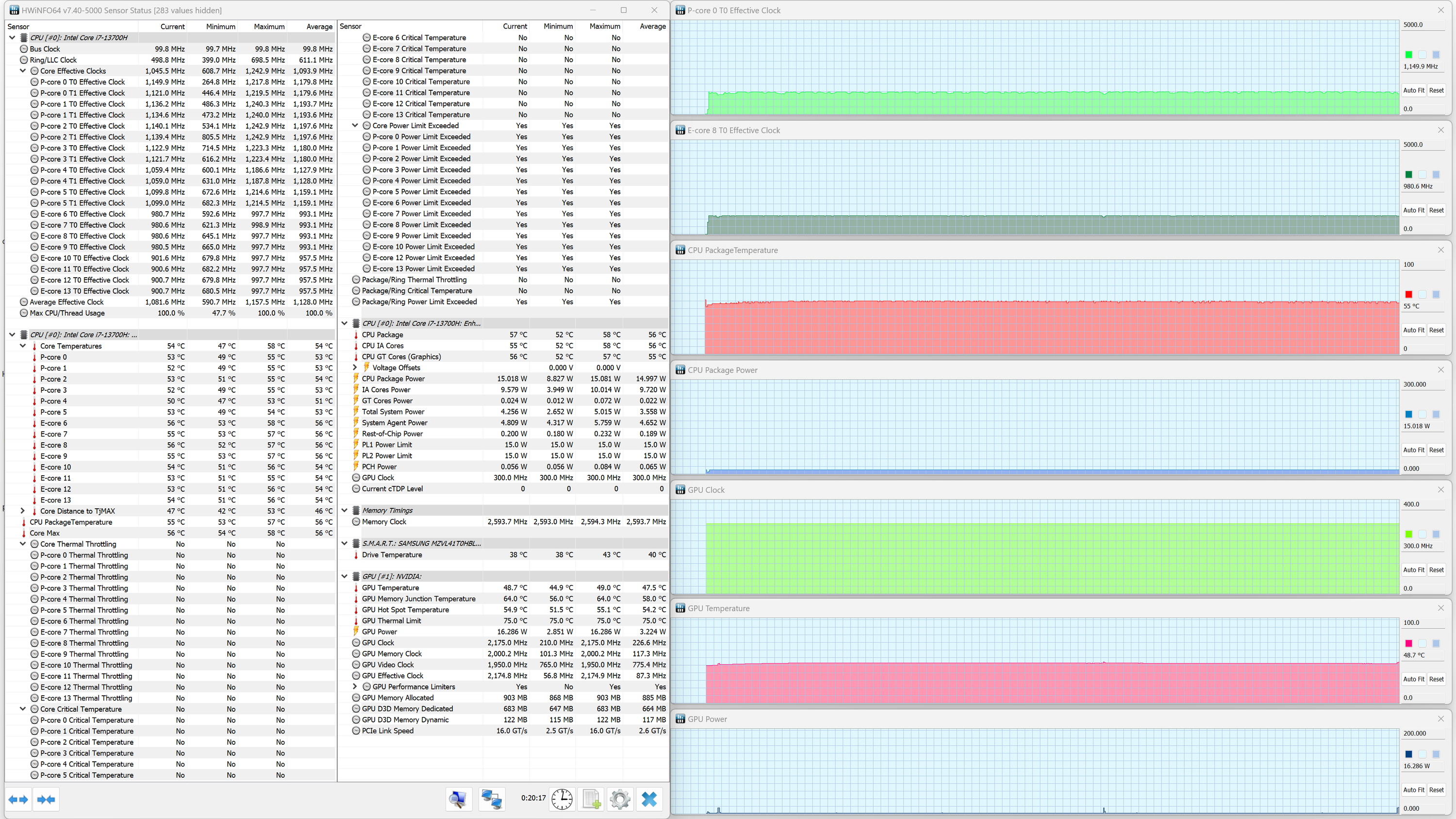Click Auto Fit on CPU PackageTemperature graph
This screenshot has width=1456, height=819.
1414,330
